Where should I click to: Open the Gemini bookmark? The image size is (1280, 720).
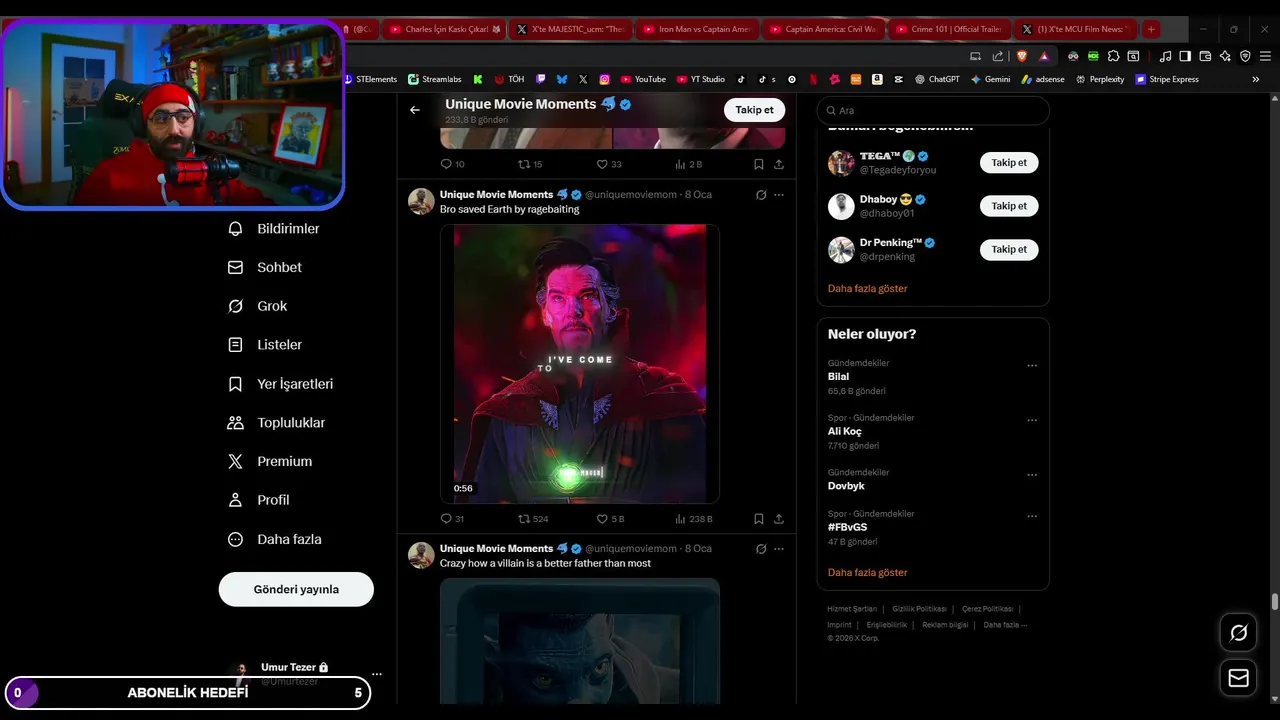(x=990, y=79)
